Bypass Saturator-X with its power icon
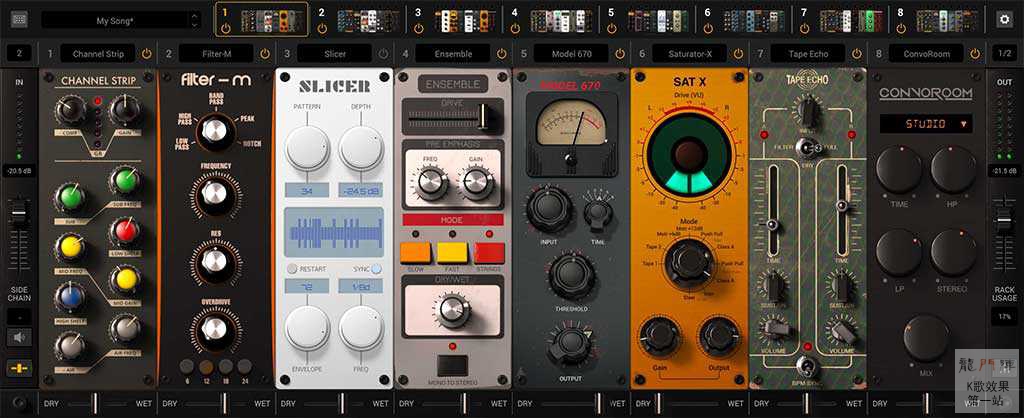This screenshot has width=1024, height=418. point(738,54)
